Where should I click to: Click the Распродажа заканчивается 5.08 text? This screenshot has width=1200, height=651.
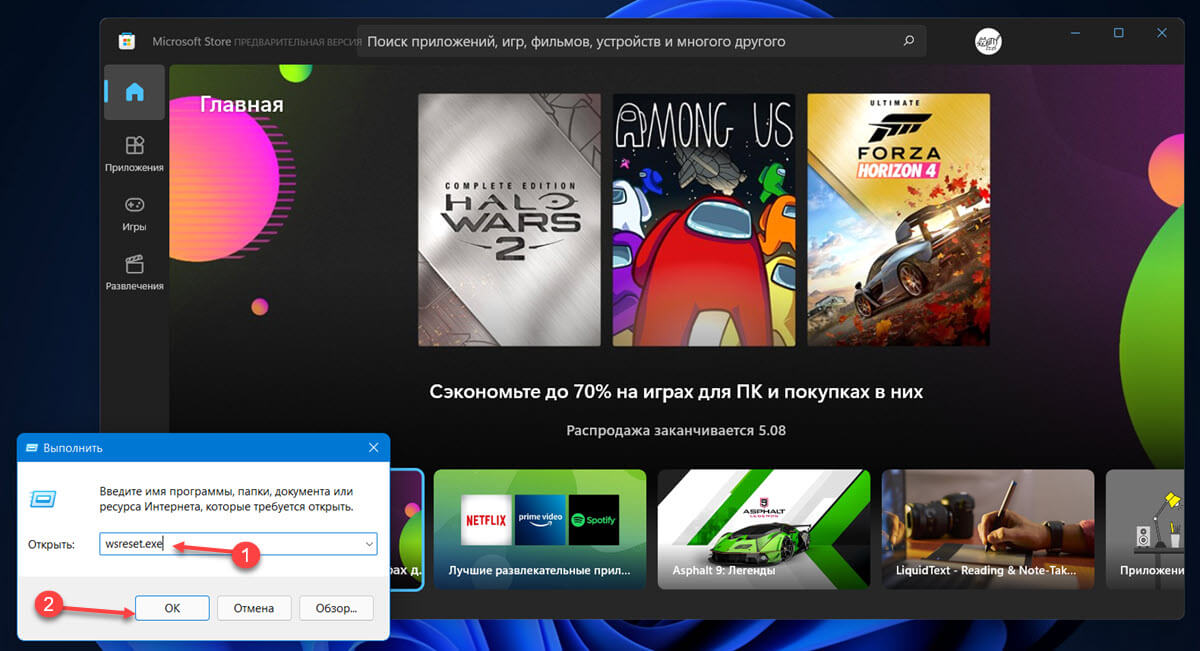click(x=676, y=431)
